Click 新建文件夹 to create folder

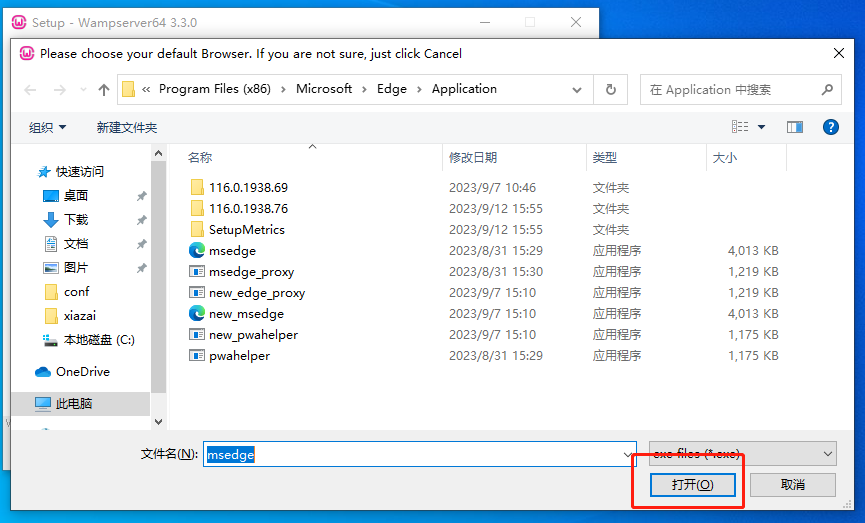(126, 127)
